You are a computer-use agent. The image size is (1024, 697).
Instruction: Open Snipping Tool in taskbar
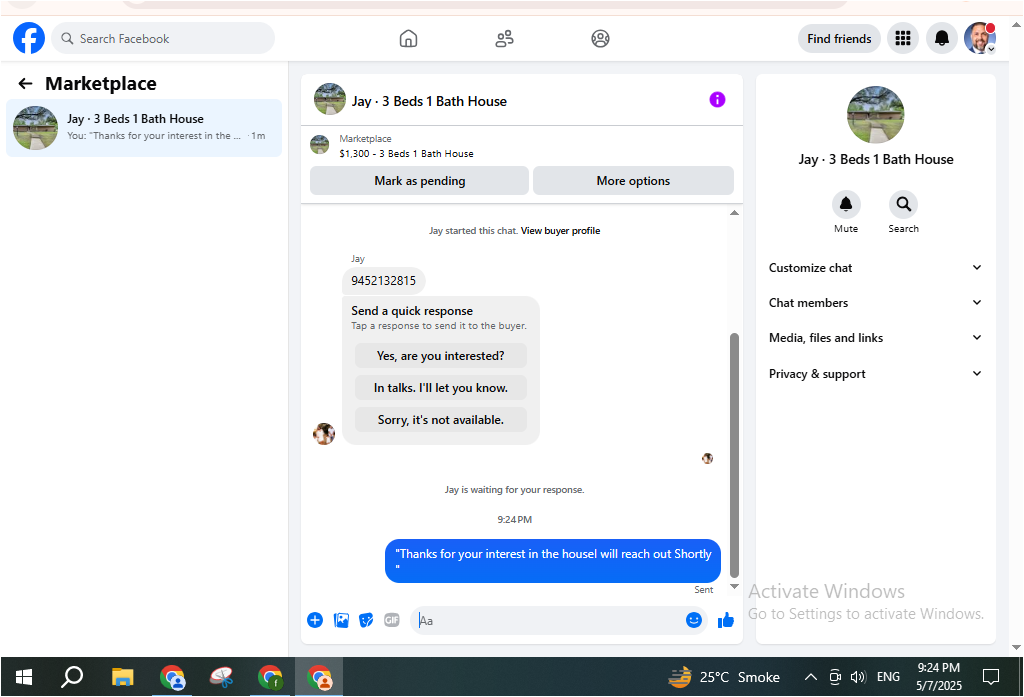pyautogui.click(x=222, y=677)
